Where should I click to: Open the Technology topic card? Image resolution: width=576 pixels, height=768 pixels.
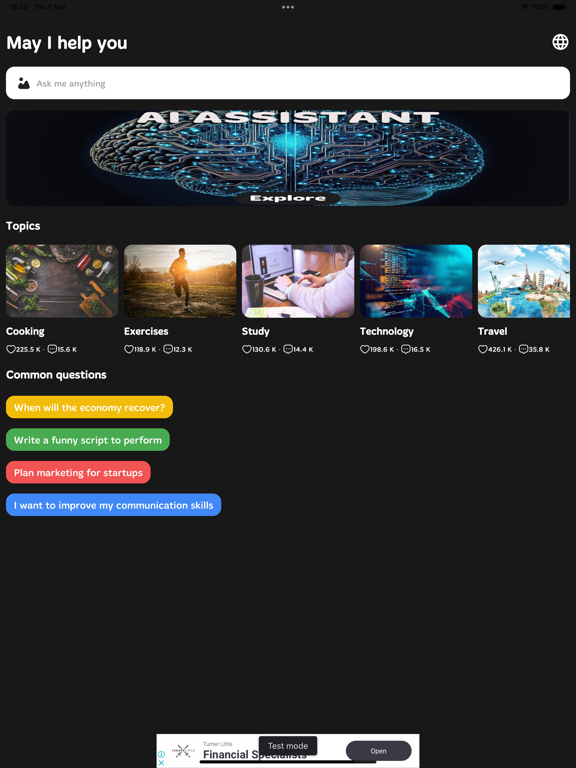pos(416,281)
